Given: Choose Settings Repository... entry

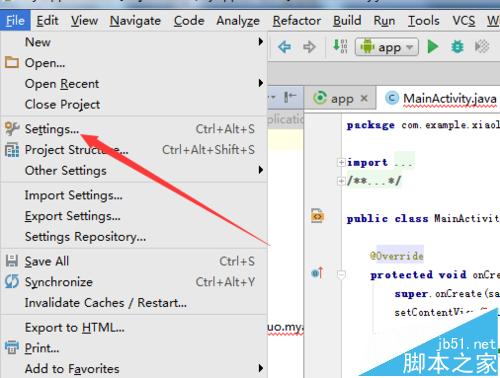Looking at the screenshot, I should click(x=133, y=237).
